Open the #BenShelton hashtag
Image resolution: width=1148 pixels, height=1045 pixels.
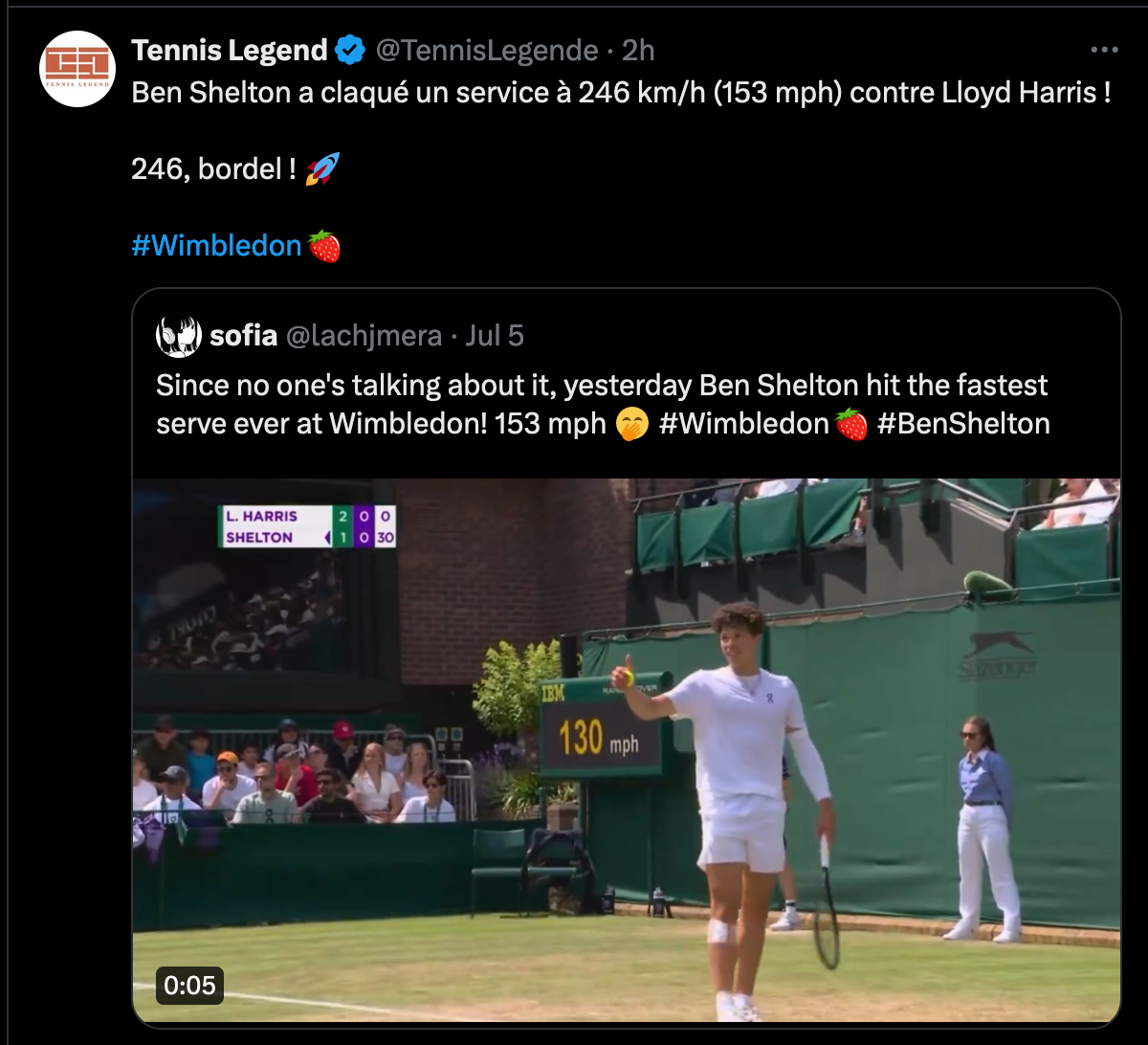coord(963,424)
